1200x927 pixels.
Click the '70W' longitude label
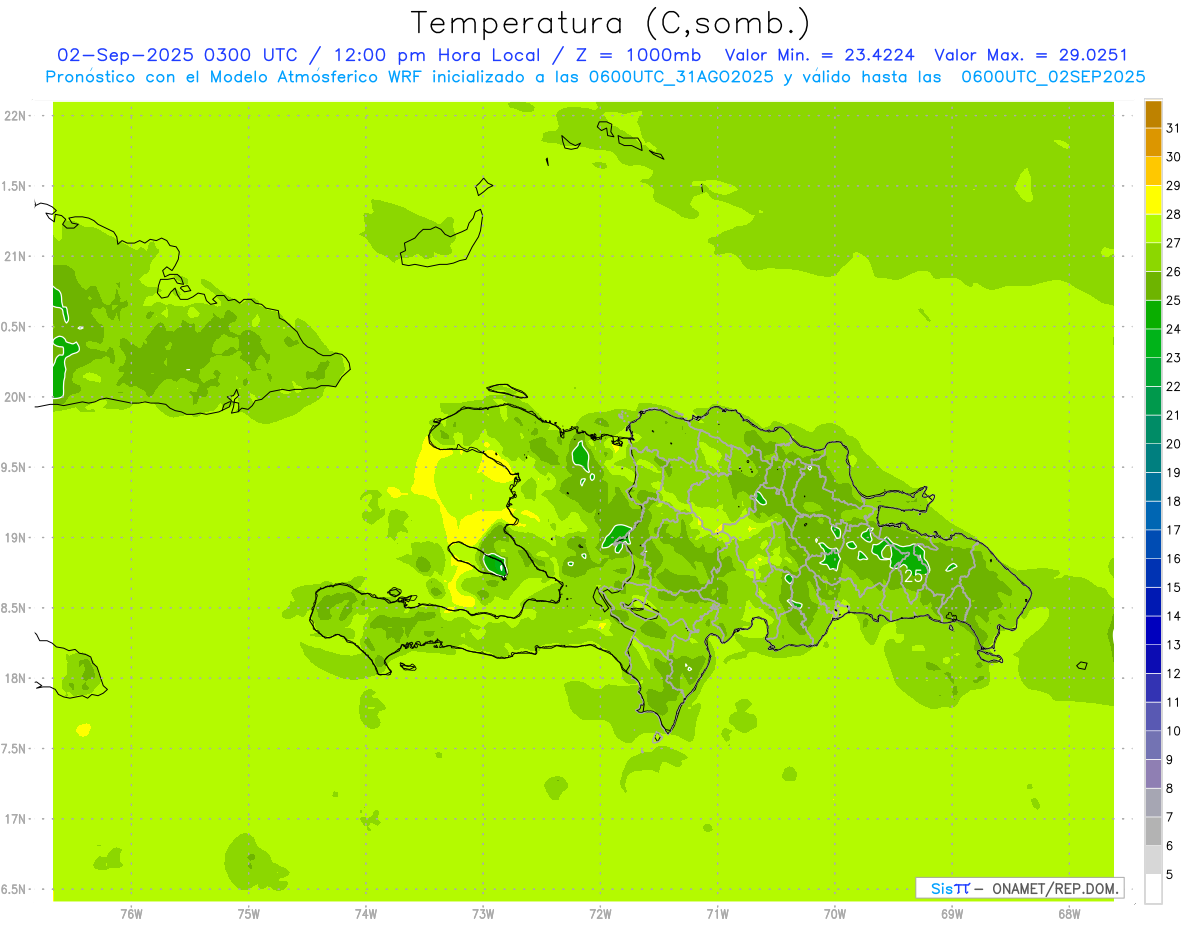[834, 914]
